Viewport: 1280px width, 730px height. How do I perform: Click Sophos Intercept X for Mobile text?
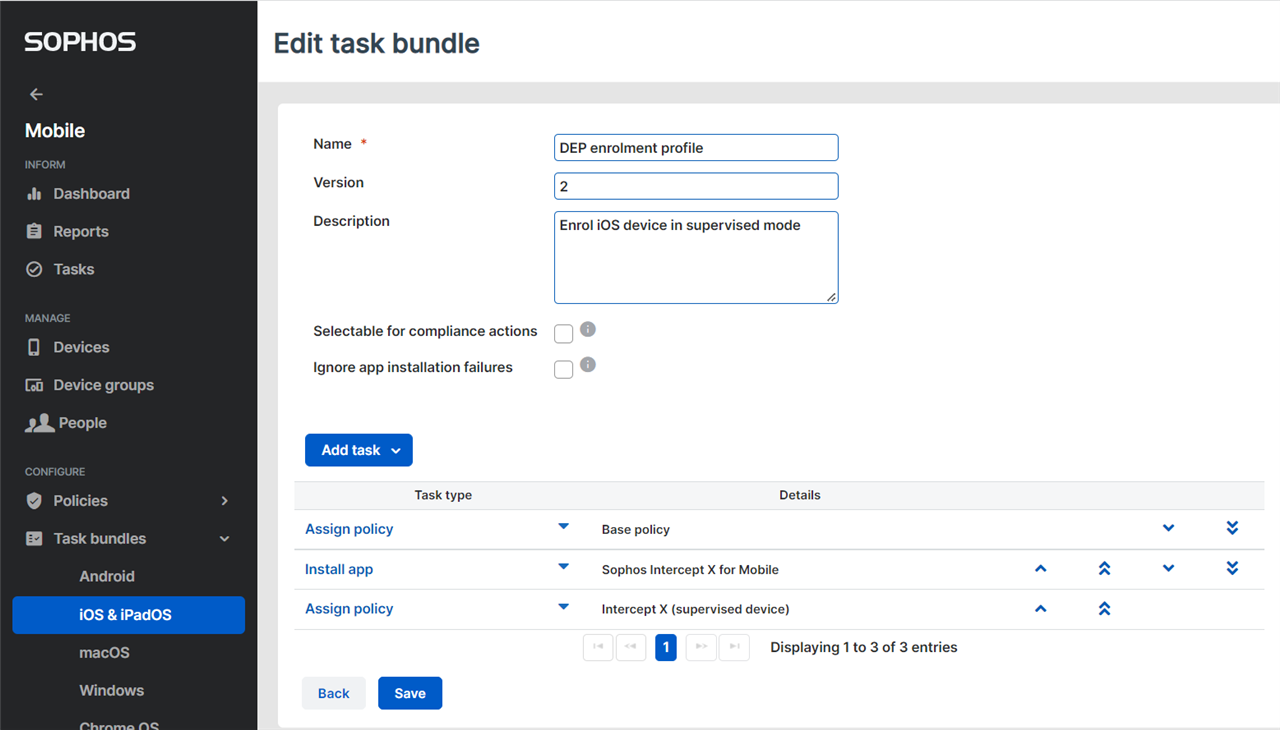click(x=690, y=570)
